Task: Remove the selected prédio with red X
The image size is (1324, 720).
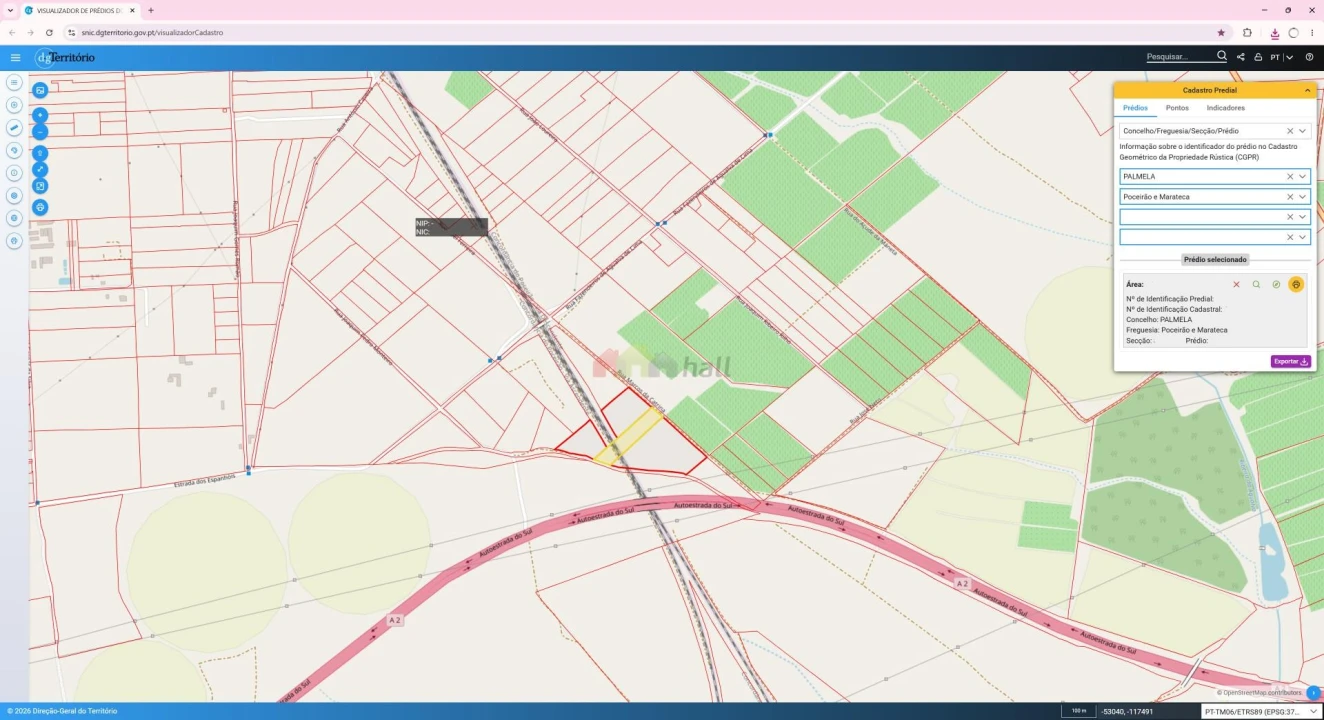Action: 1236,284
